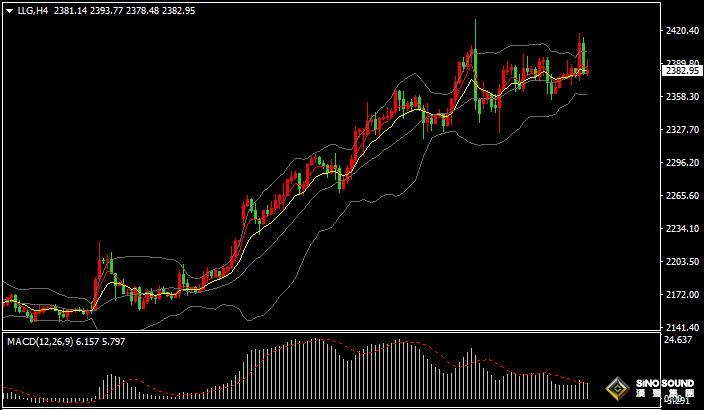The height and width of the screenshot is (410, 704).
Task: Click the opening price value 2381.14
Action: 70,11
